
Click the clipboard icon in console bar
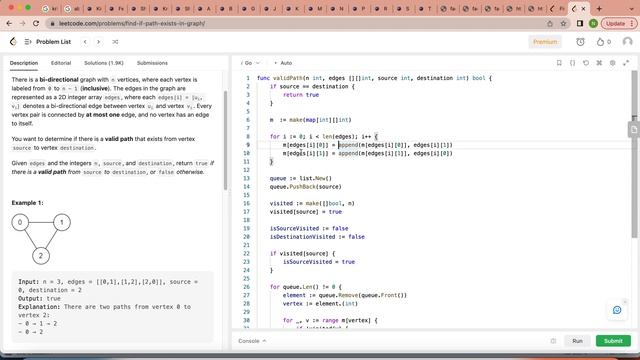coord(553,341)
